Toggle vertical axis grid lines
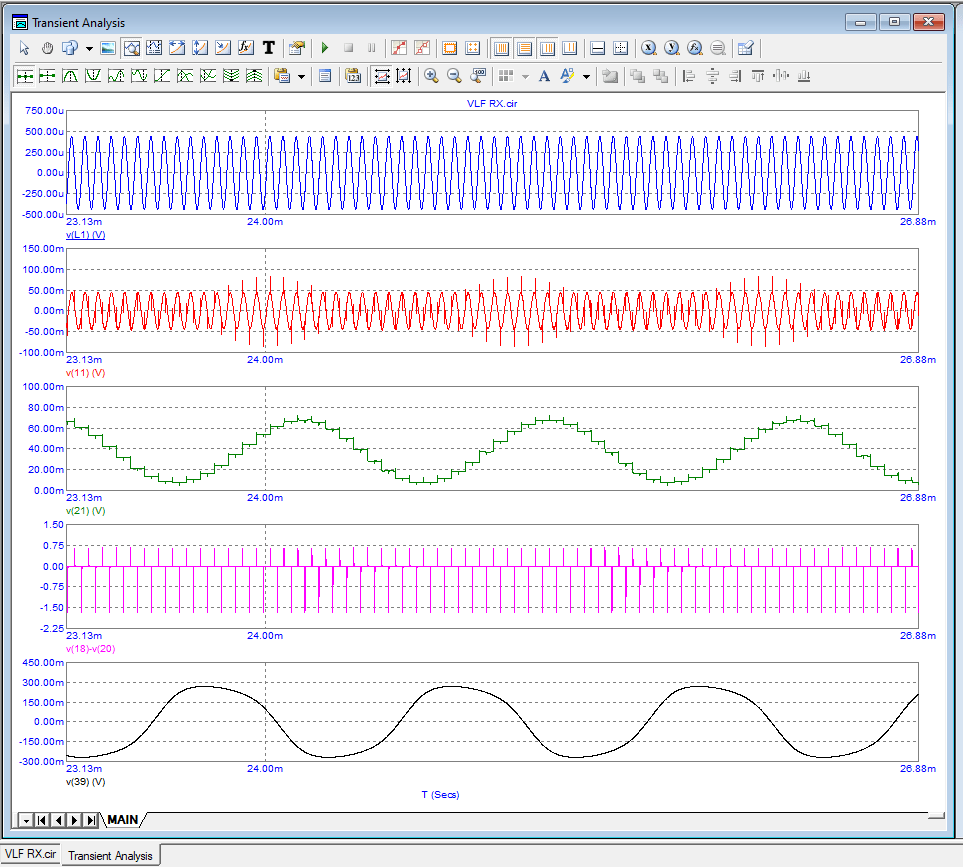Screen dimensions: 963x867 502,48
